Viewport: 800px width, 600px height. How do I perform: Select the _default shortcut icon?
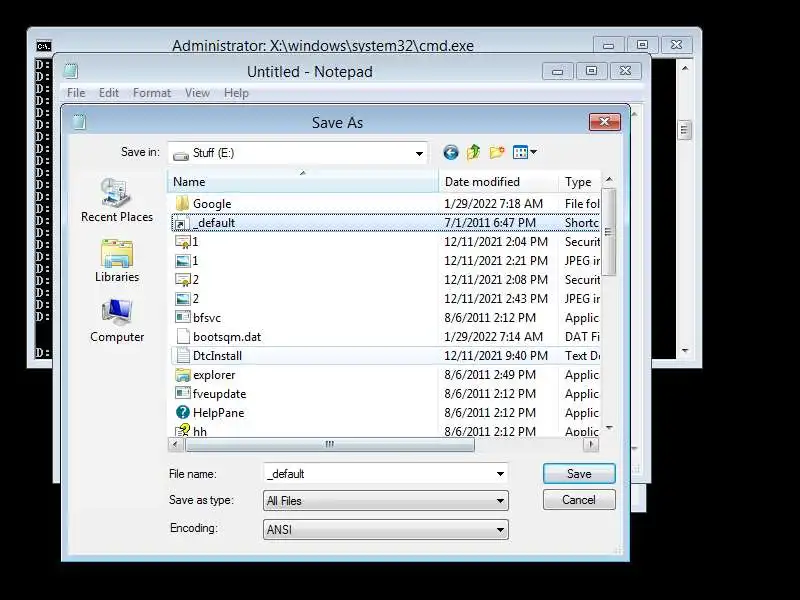click(x=181, y=223)
